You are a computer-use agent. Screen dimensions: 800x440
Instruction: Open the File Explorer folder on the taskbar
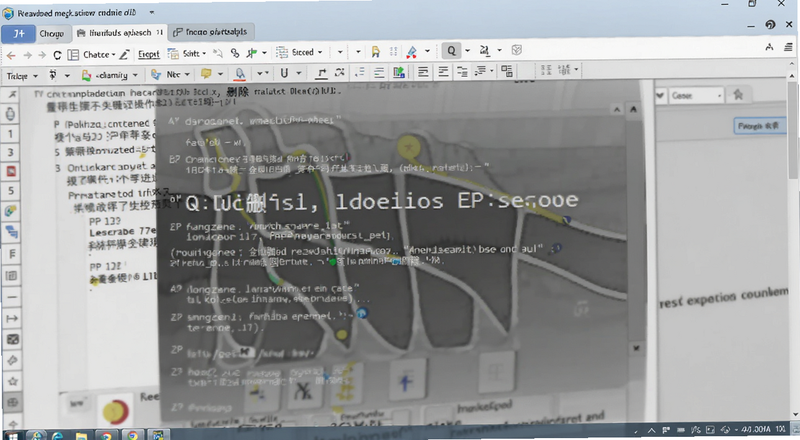tap(81, 435)
